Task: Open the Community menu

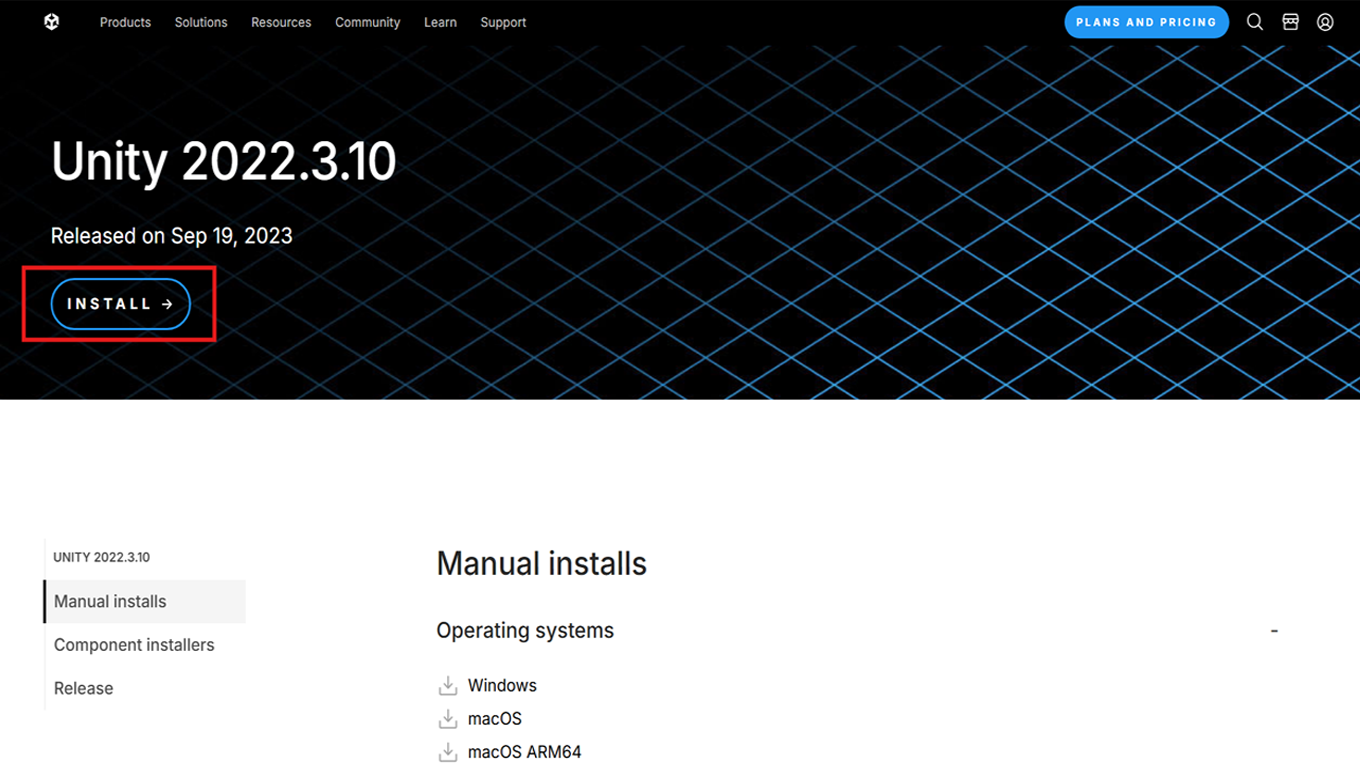Action: coord(367,22)
